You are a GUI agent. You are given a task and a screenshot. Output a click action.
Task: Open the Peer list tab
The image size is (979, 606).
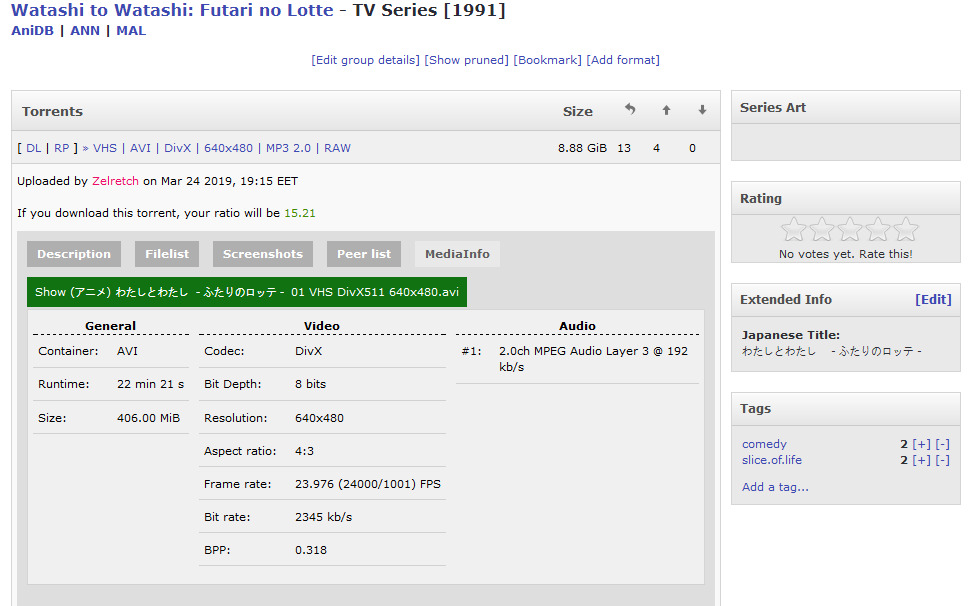click(364, 254)
